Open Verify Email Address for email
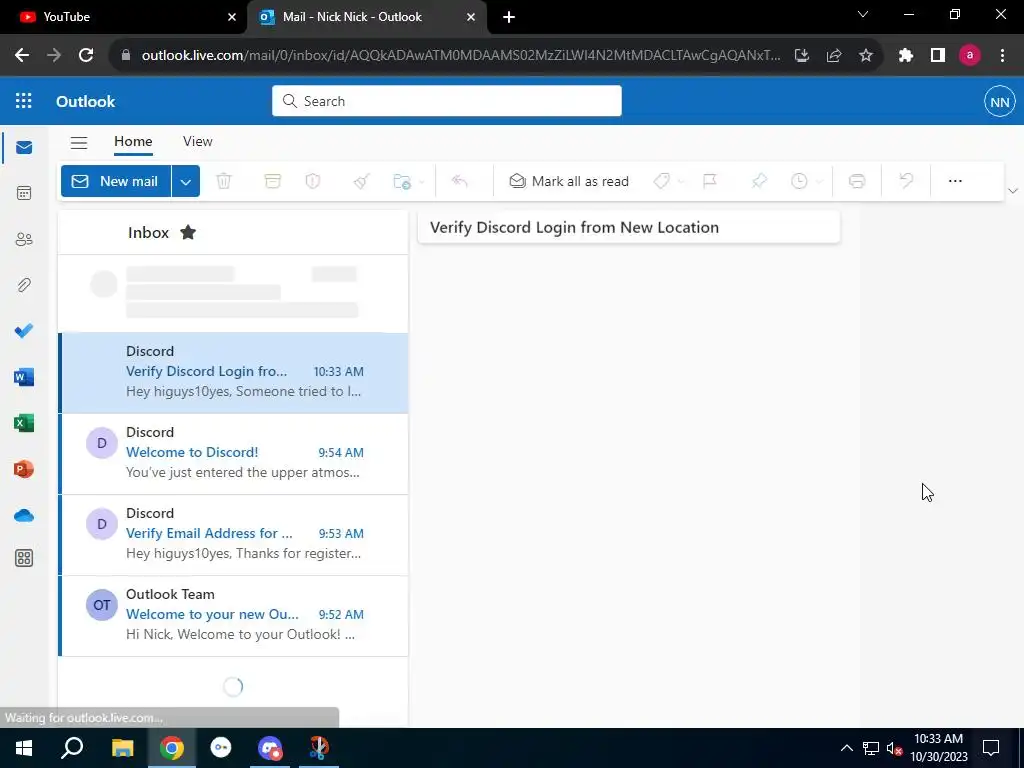Image resolution: width=1024 pixels, height=768 pixels. pyautogui.click(x=233, y=534)
